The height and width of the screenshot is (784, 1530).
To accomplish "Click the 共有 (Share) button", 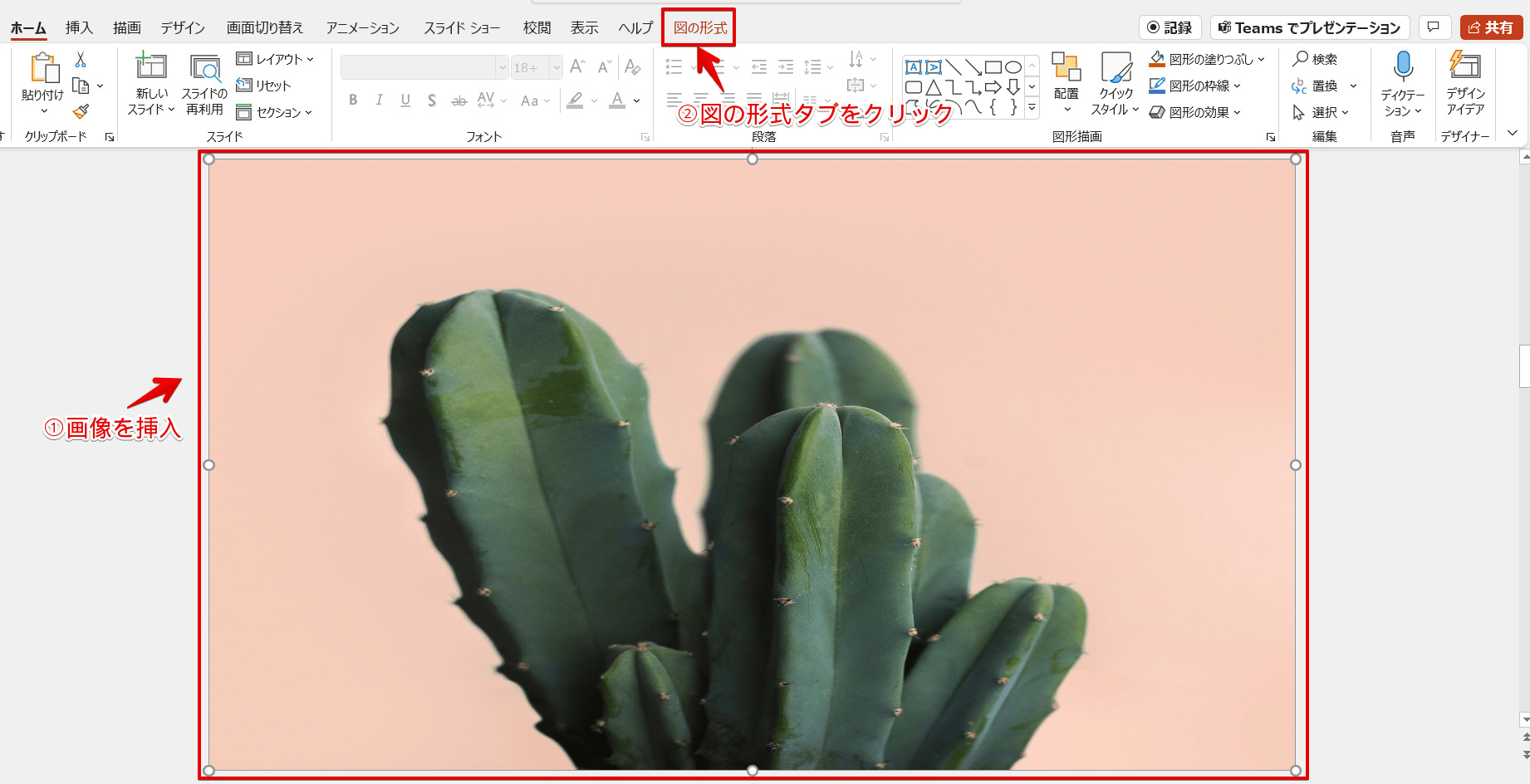I will point(1492,27).
